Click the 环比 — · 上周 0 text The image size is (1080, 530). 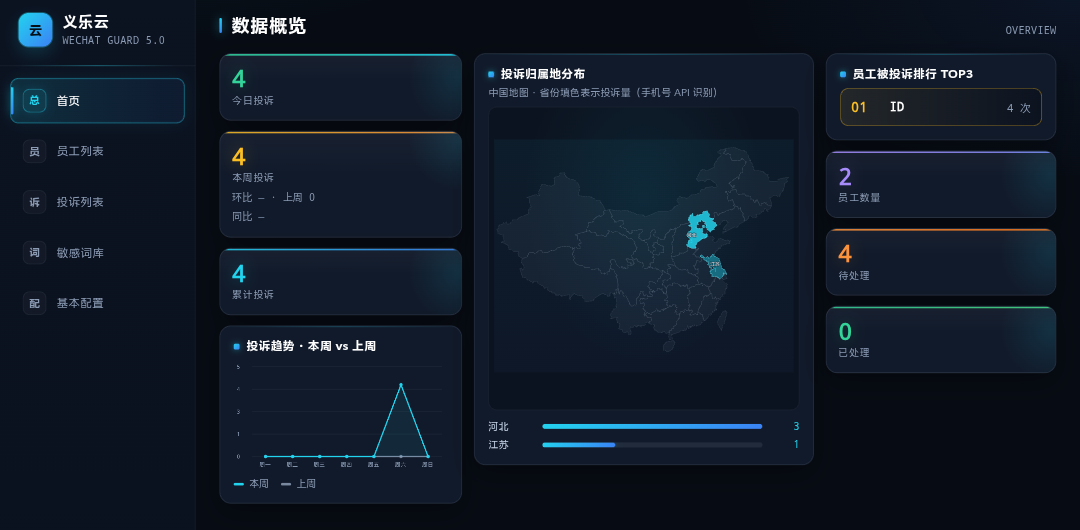(x=273, y=197)
